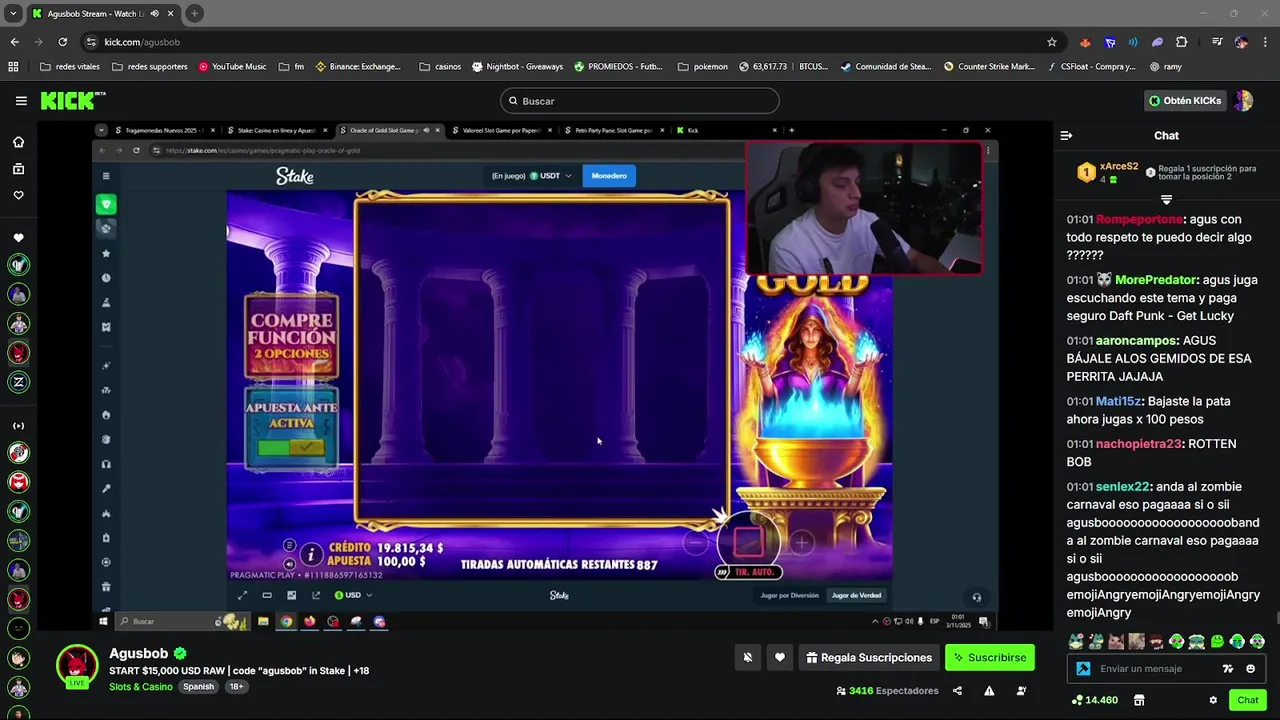The width and height of the screenshot is (1280, 720).
Task: Open the Kick hamburger menu
Action: pos(21,101)
